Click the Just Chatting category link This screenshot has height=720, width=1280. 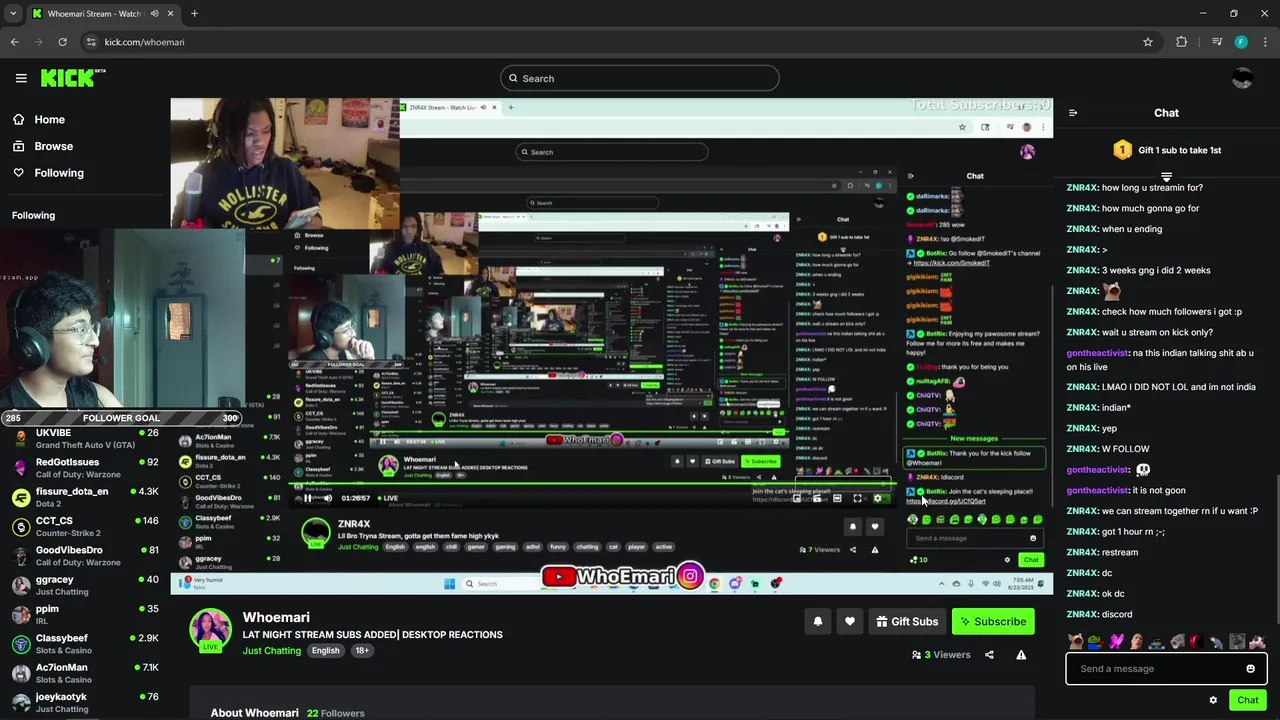(271, 650)
